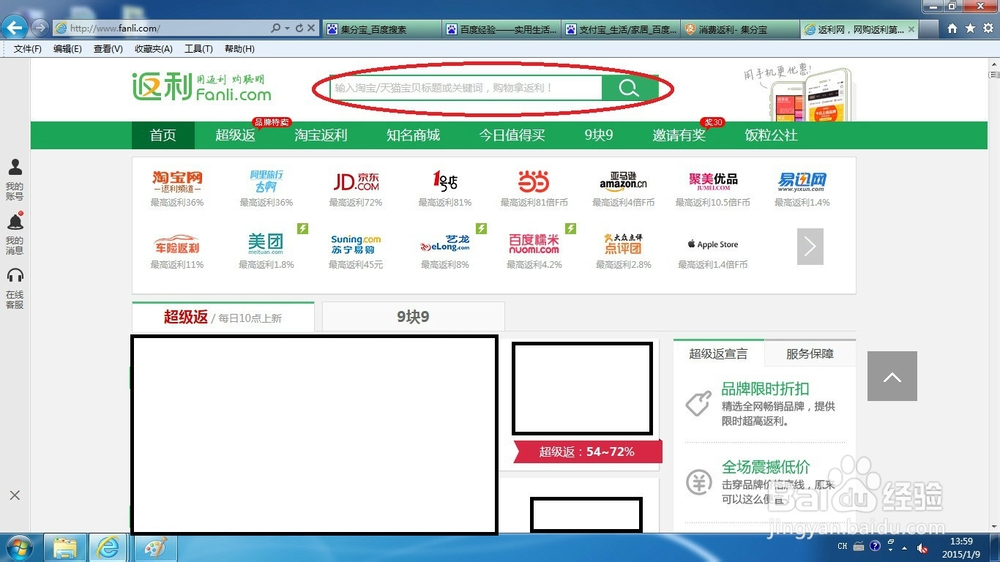Open 9块9 in green navigation bar

(x=598, y=135)
